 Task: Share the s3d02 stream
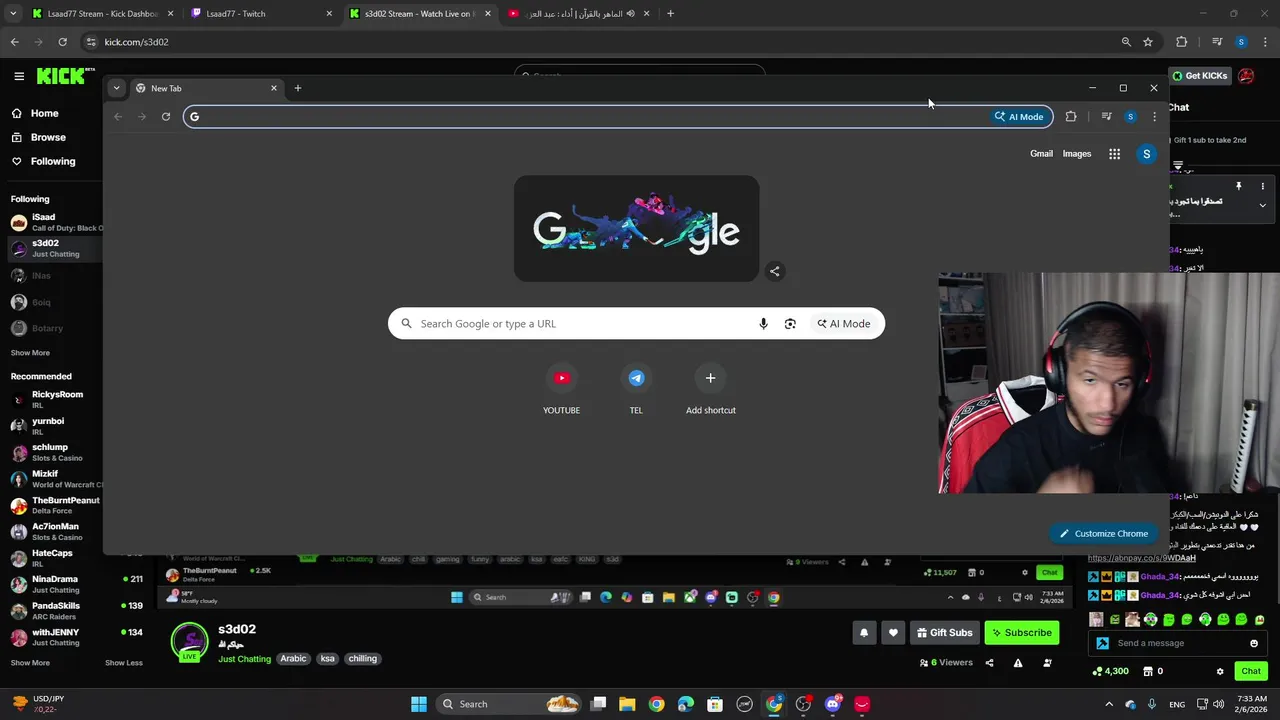990,663
